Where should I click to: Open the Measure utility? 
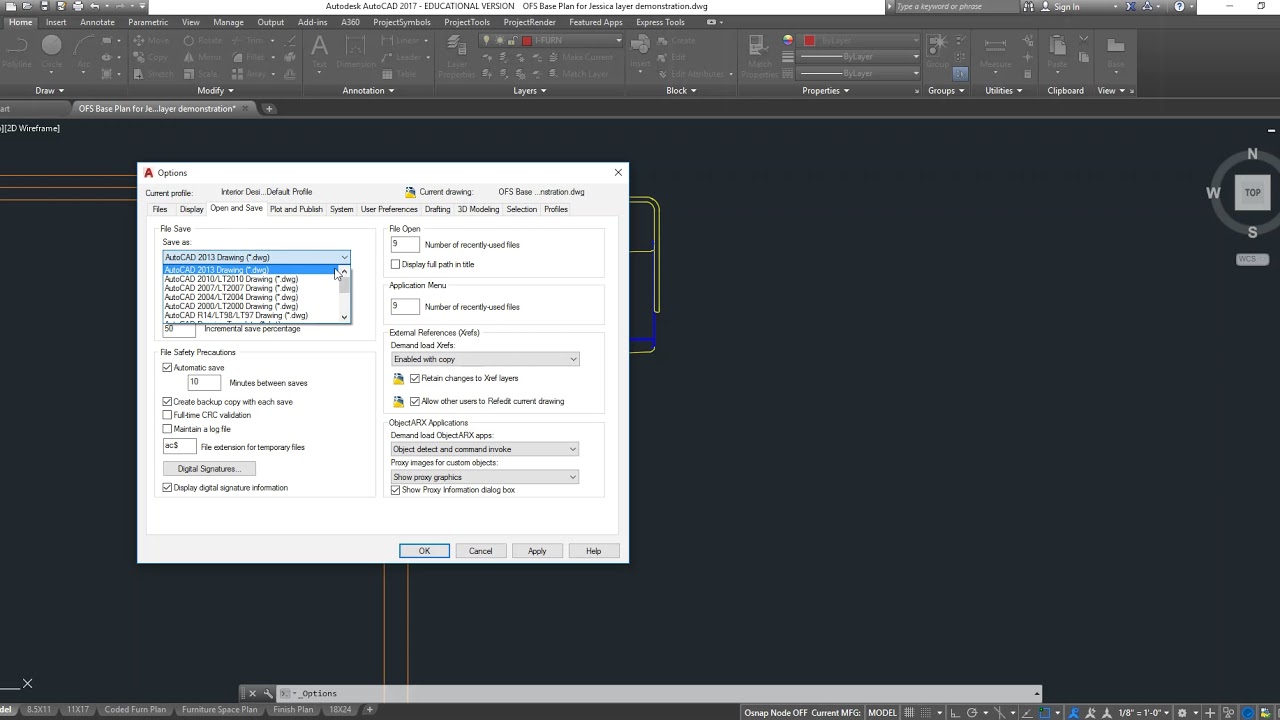point(995,52)
